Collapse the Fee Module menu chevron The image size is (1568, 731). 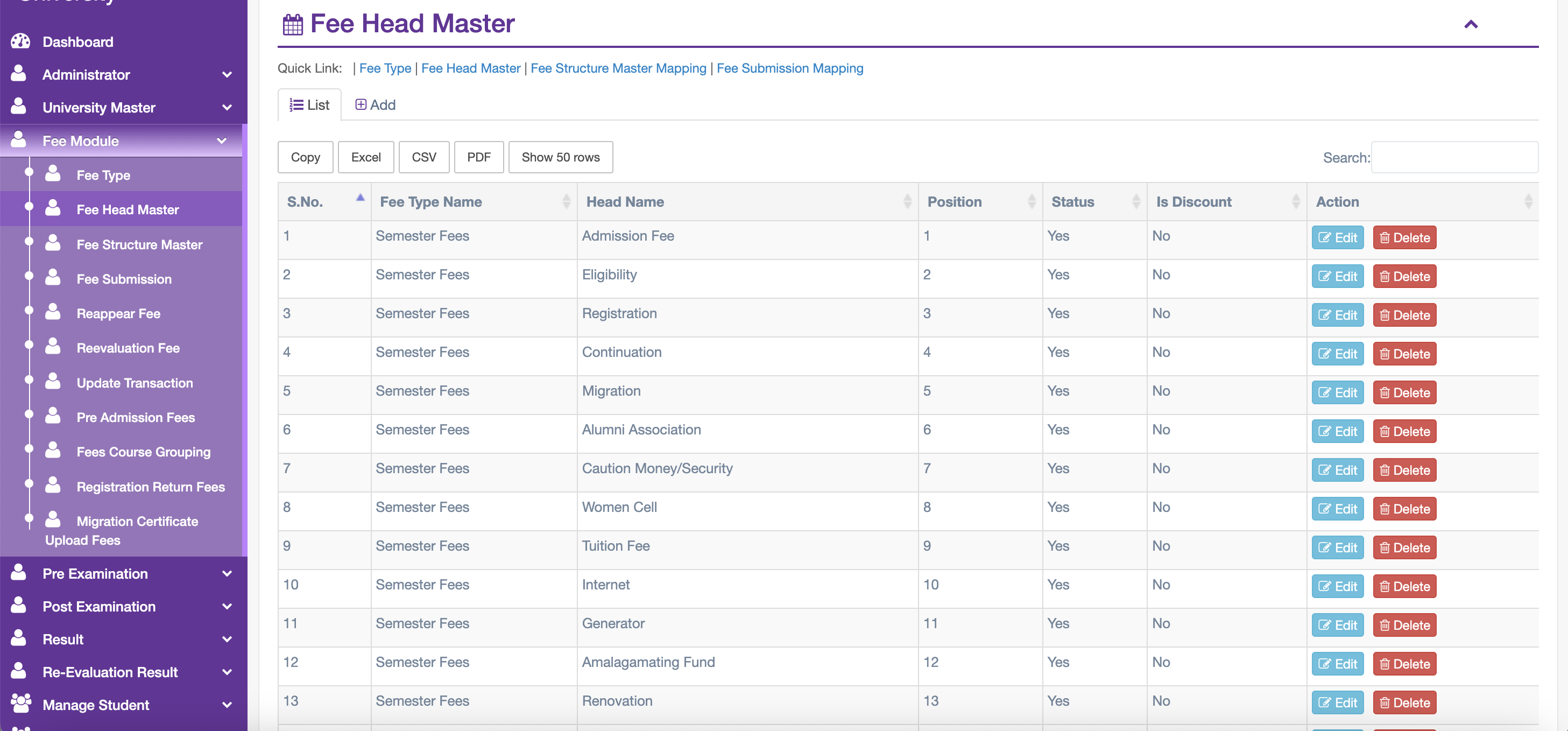point(222,140)
